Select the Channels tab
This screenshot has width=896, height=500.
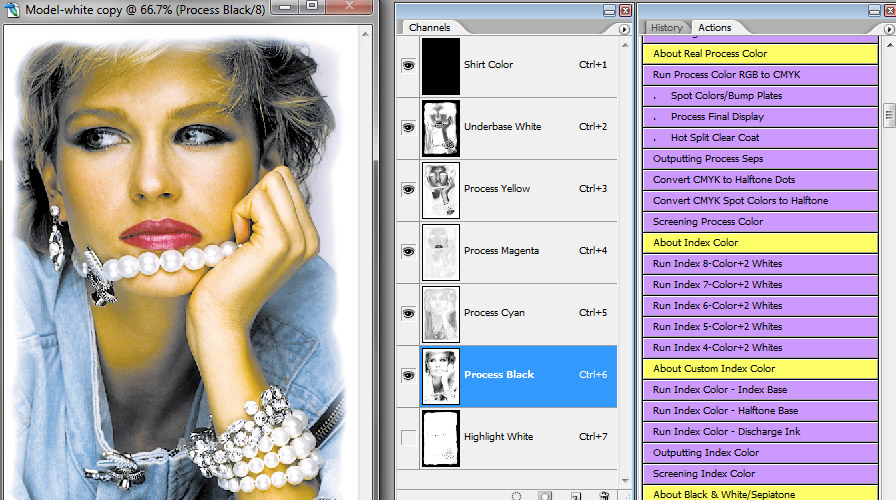(x=430, y=28)
